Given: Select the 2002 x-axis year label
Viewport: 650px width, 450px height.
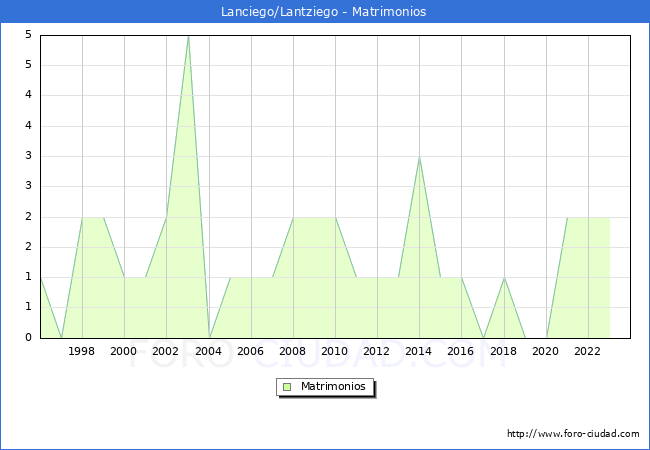Looking at the screenshot, I should [166, 351].
